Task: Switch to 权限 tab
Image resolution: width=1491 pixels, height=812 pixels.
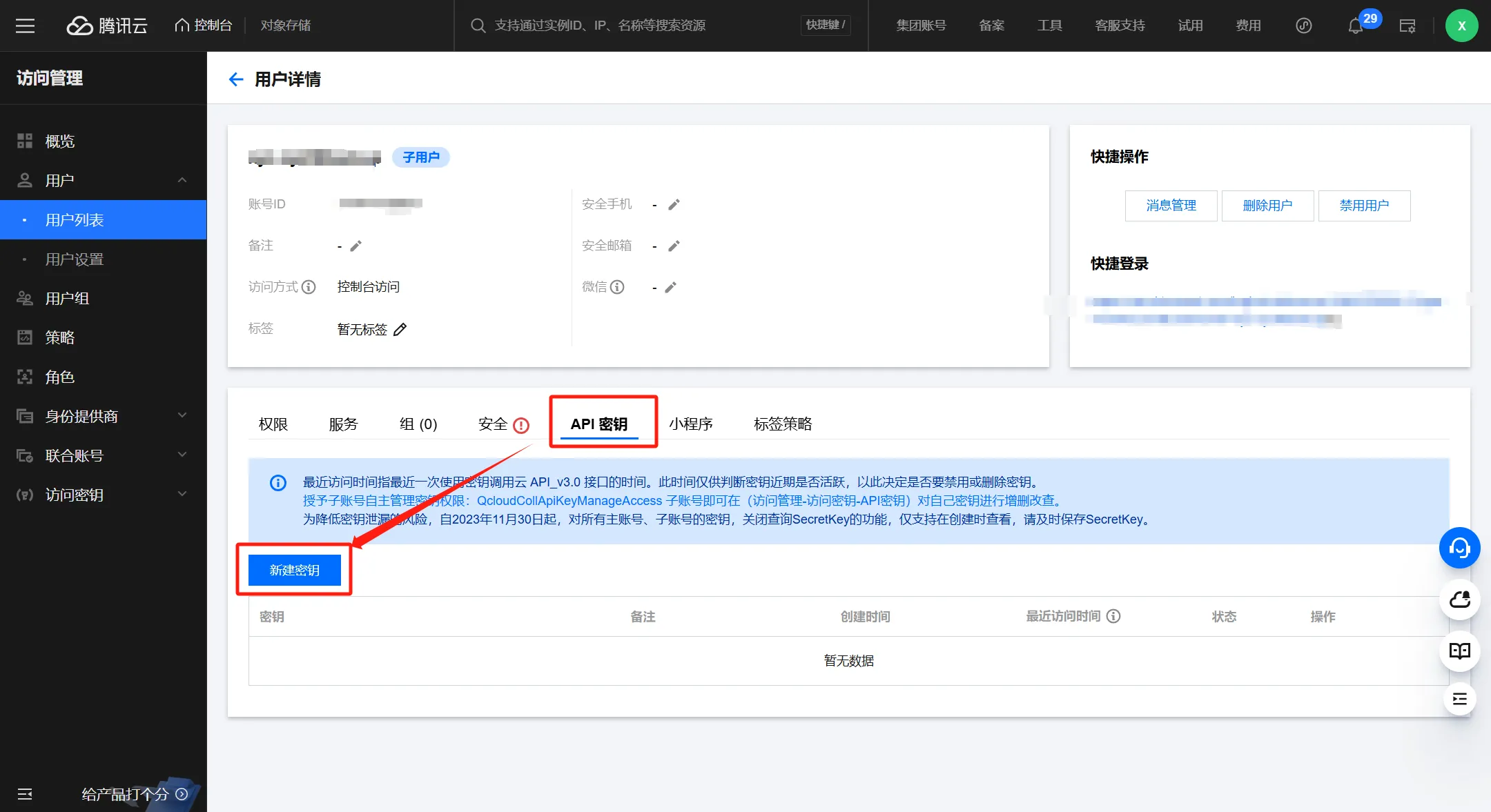Action: (x=273, y=424)
